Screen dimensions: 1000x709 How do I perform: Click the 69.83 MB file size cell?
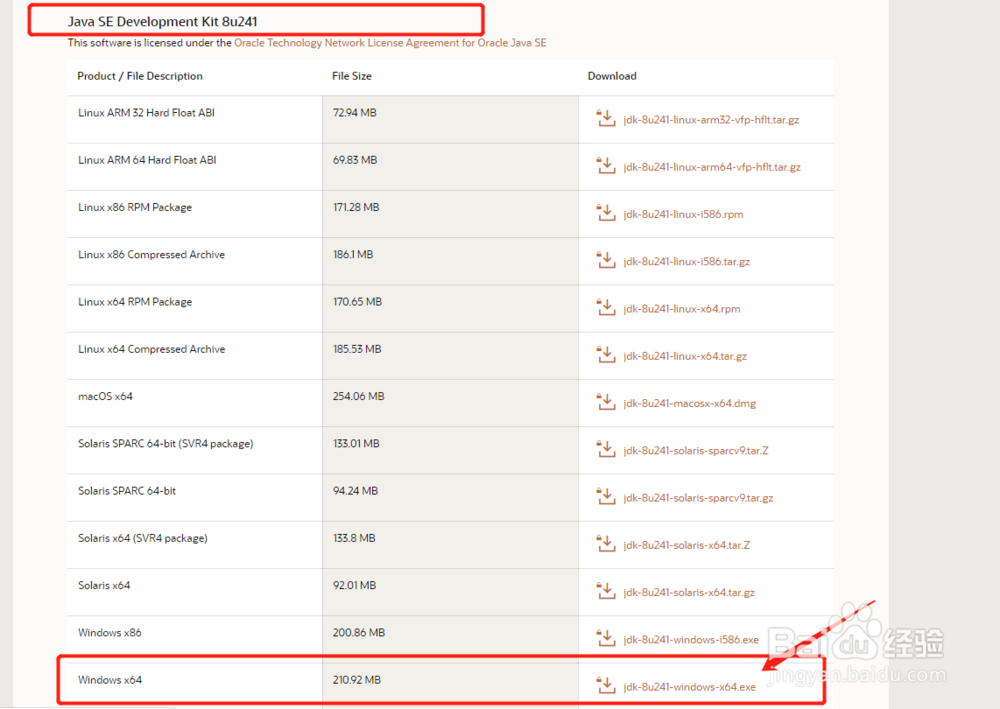(x=450, y=166)
